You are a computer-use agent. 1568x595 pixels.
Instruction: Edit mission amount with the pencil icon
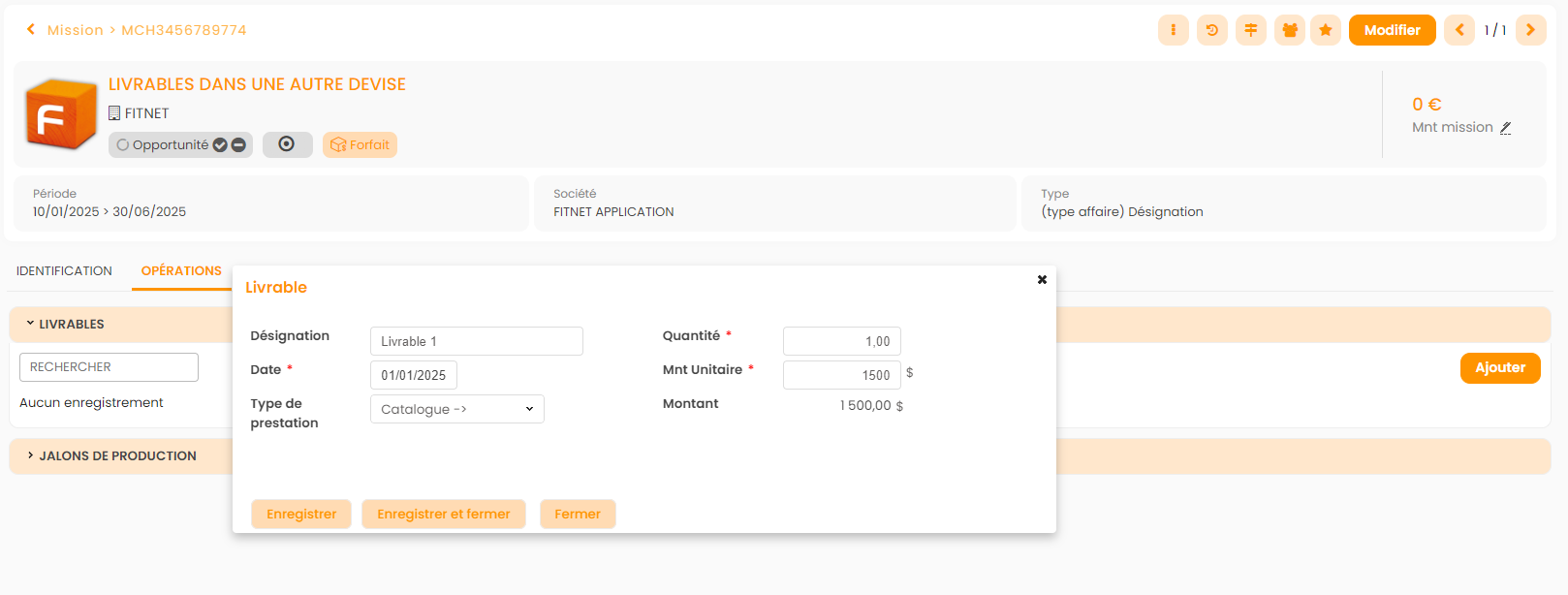tap(1505, 128)
